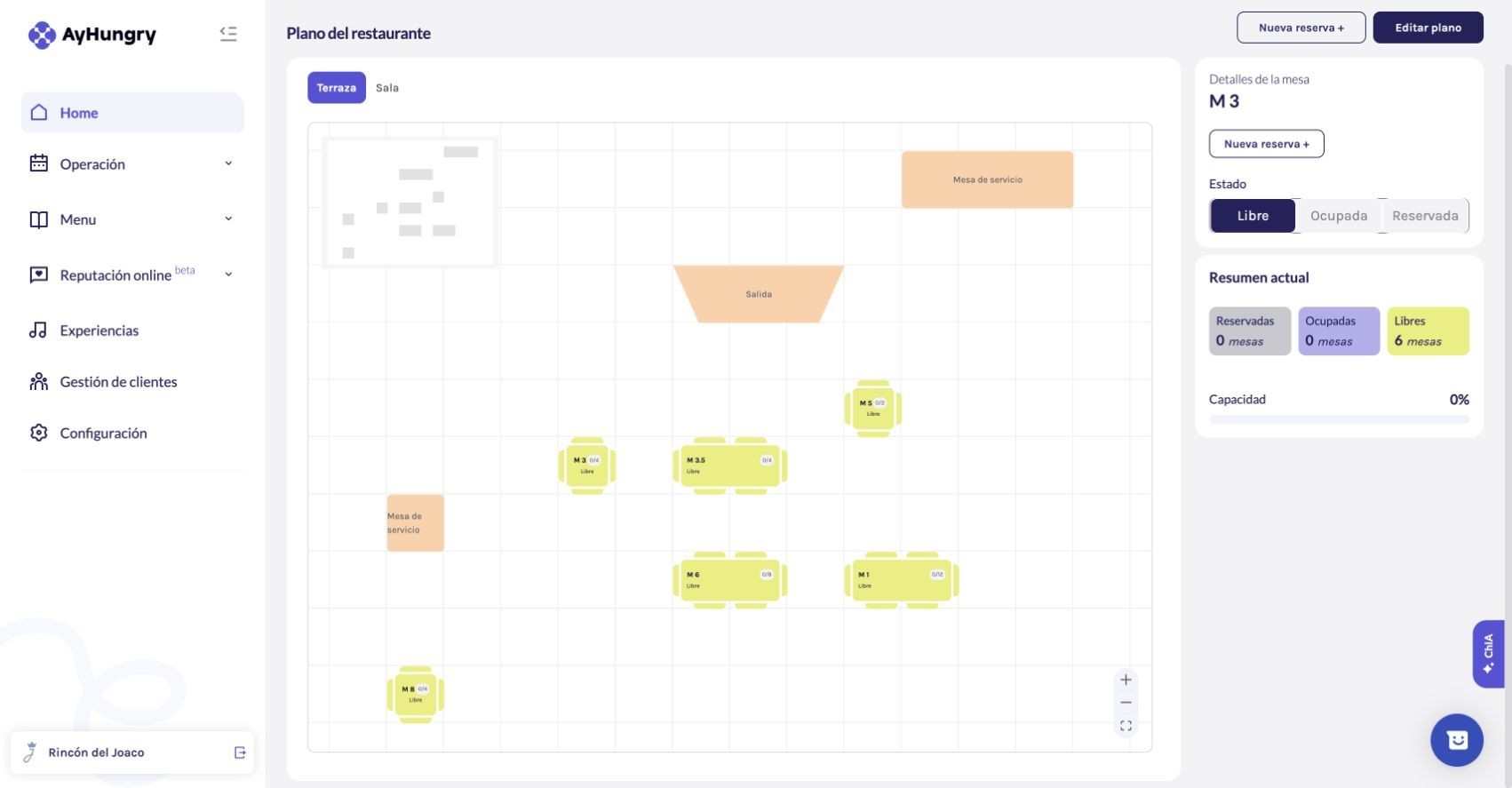Click the Gestión de clientes people icon

coord(39,382)
